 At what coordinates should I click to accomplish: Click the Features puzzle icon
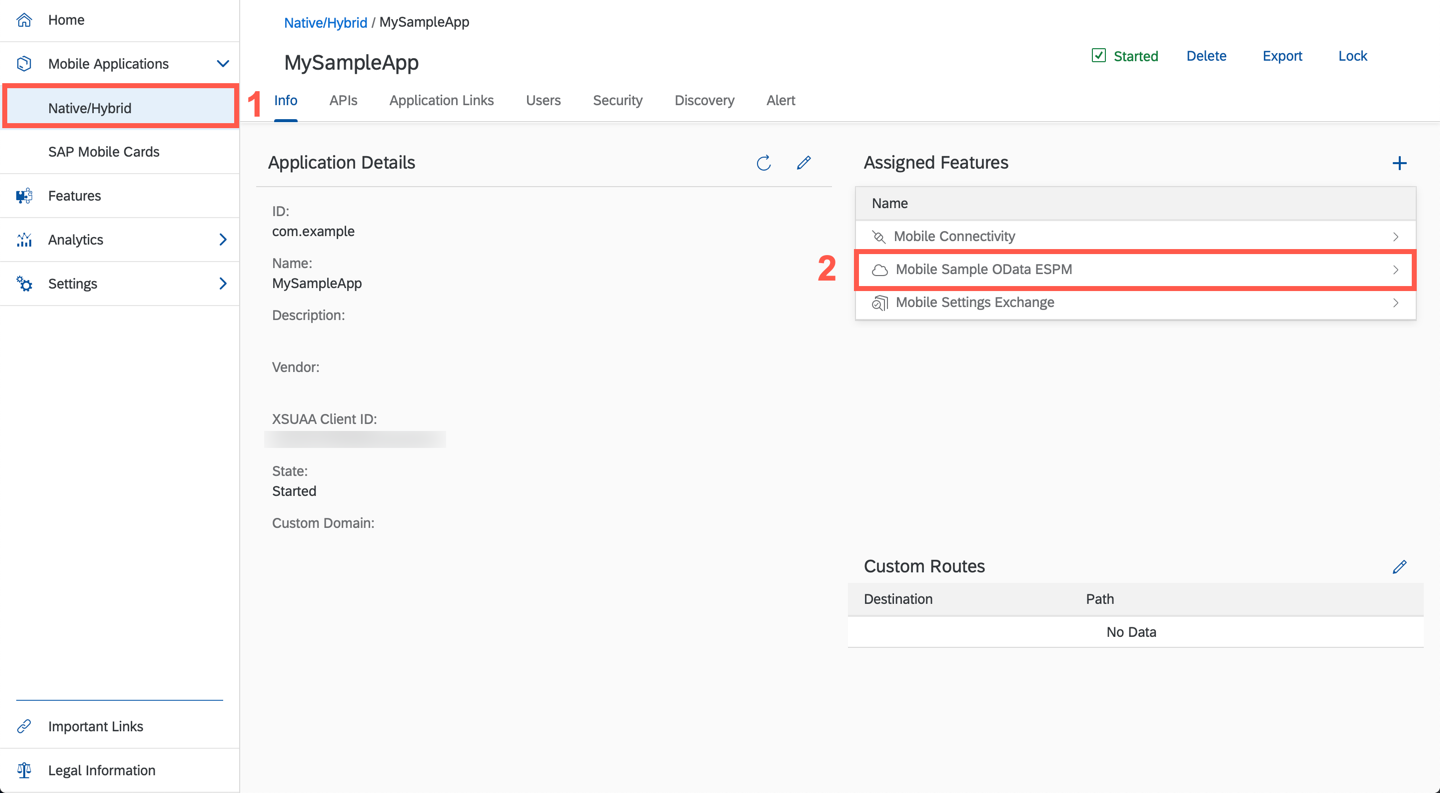24,196
